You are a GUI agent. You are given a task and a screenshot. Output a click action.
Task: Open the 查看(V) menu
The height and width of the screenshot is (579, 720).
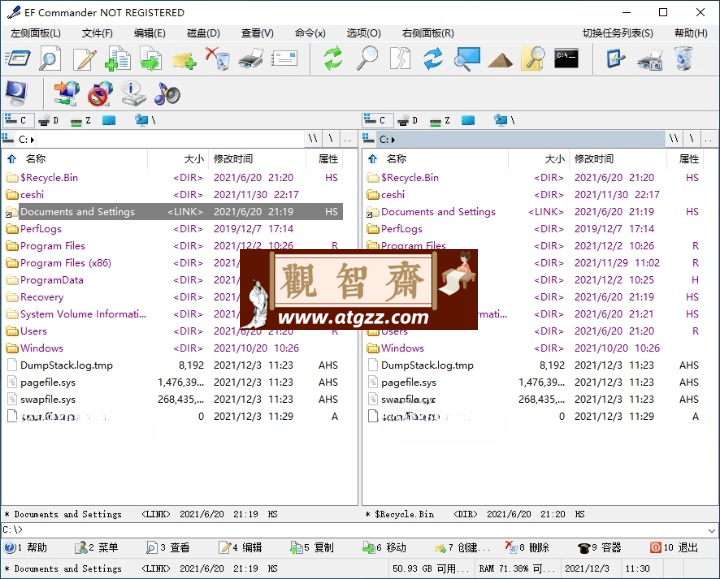tap(257, 33)
